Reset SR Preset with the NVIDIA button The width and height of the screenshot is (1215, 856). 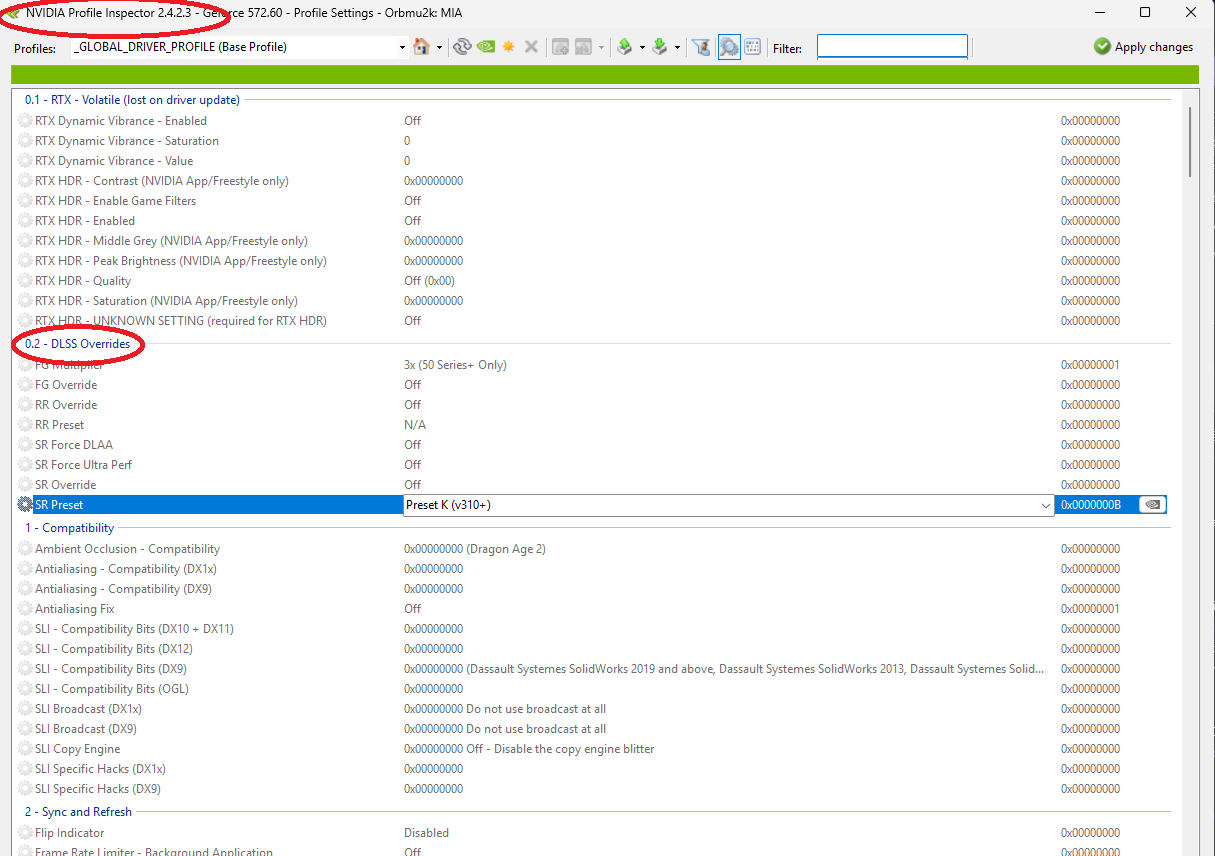1152,505
